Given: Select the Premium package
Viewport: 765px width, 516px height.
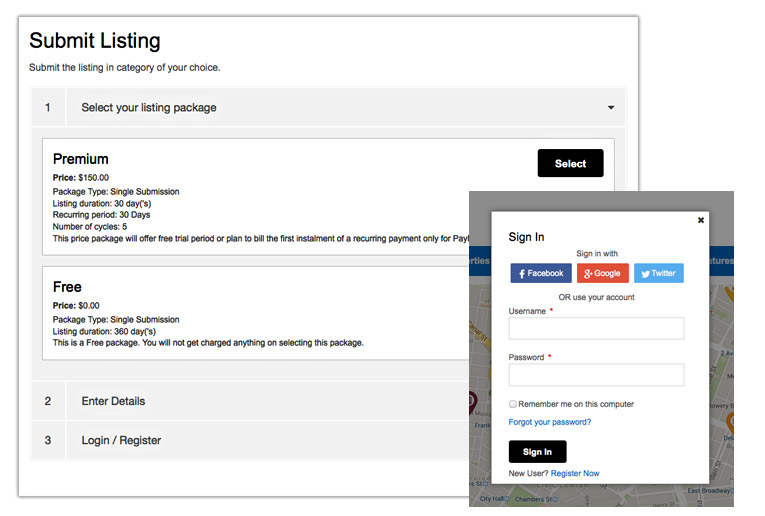Looking at the screenshot, I should tap(570, 163).
